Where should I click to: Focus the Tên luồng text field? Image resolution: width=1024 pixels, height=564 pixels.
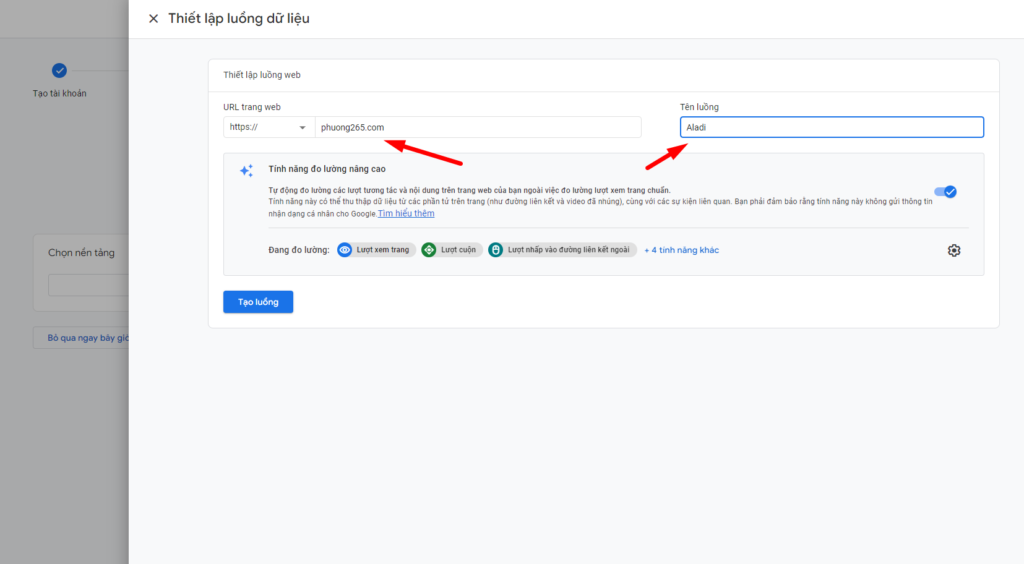click(x=831, y=127)
